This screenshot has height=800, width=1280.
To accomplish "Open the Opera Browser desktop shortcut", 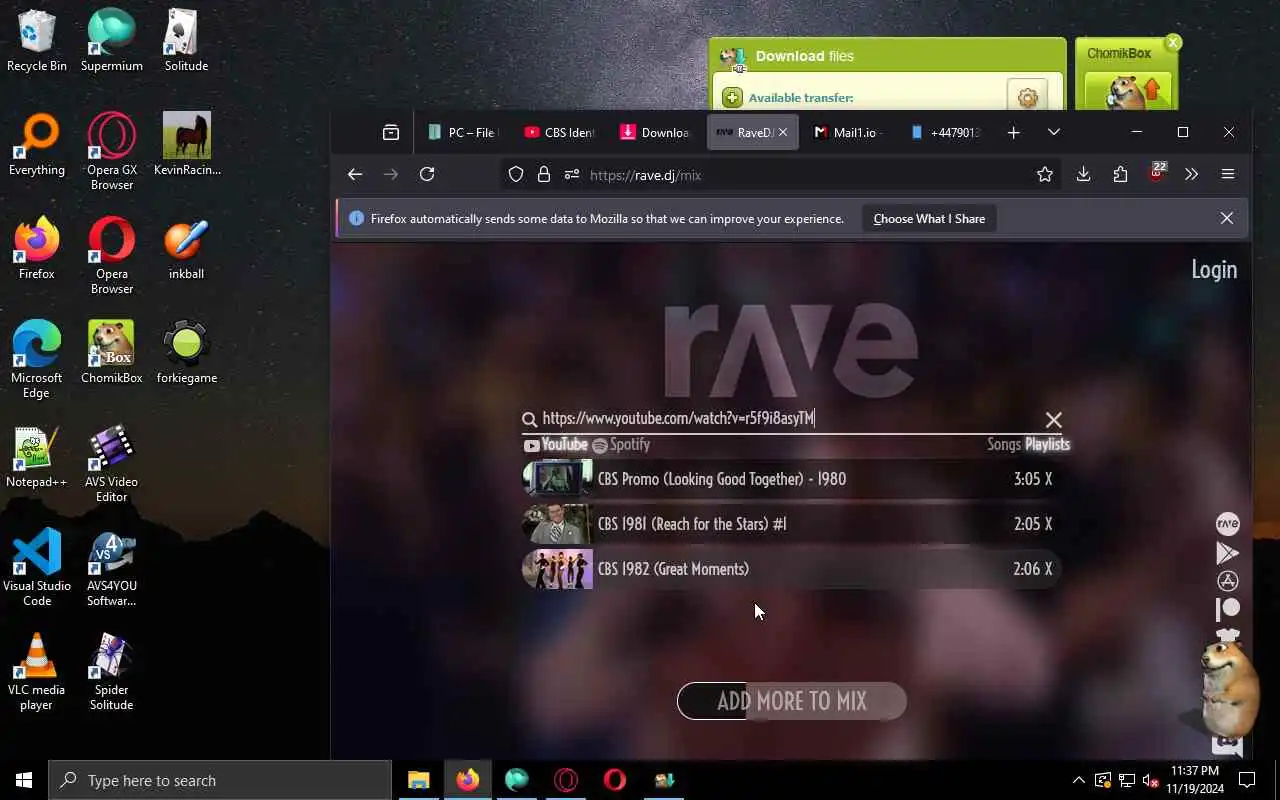I will point(111,256).
